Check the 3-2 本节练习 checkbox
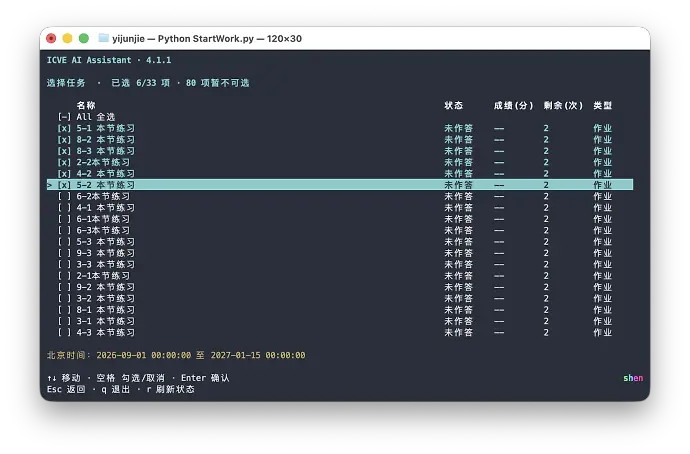This screenshot has height=454, width=690. pyautogui.click(x=64, y=299)
